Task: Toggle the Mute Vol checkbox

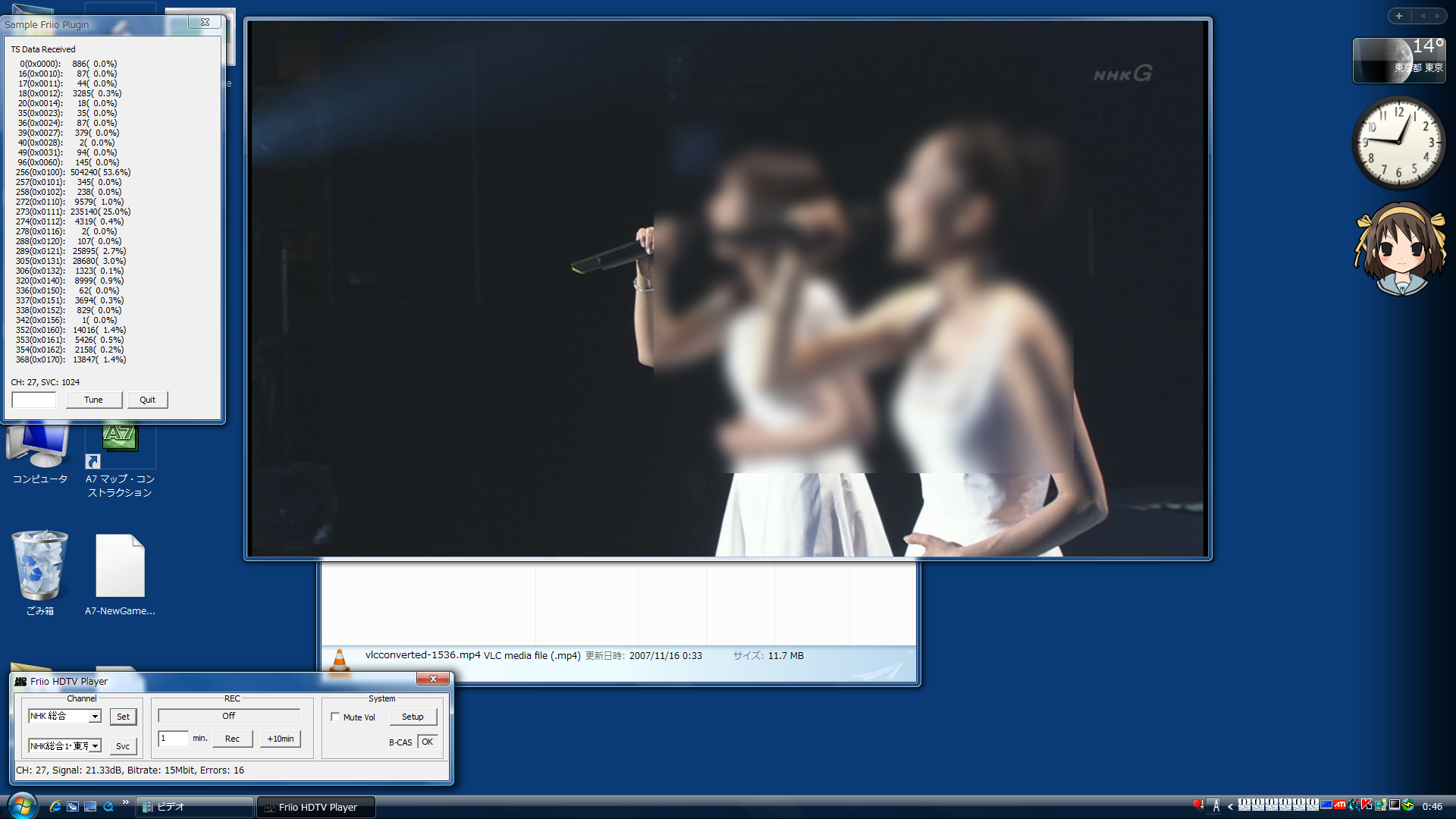Action: (335, 717)
